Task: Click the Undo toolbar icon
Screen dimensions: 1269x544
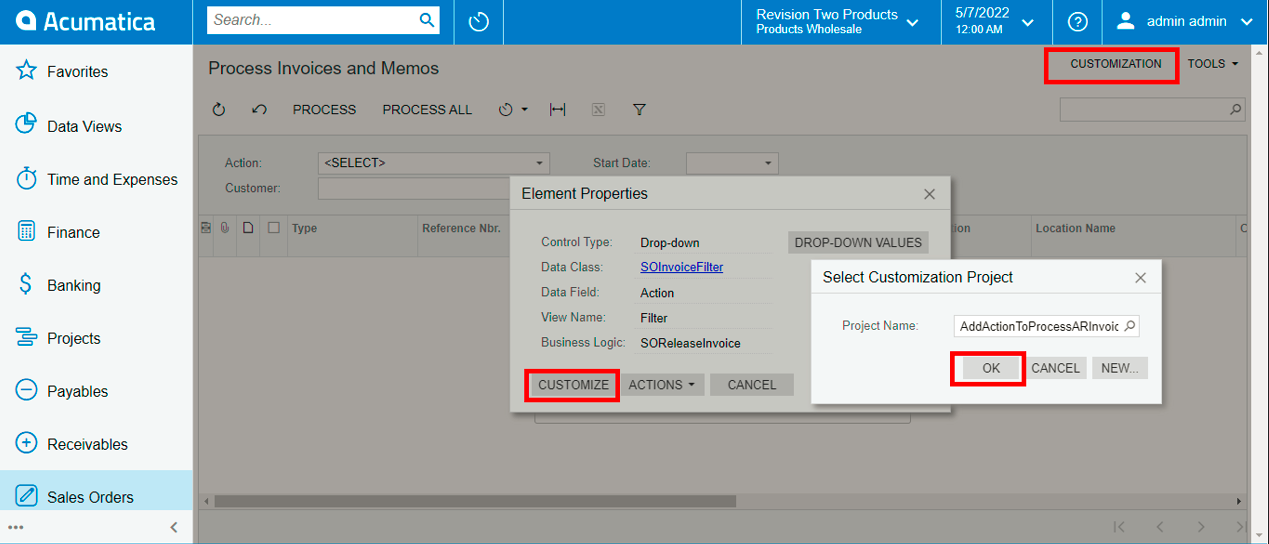Action: tap(259, 110)
